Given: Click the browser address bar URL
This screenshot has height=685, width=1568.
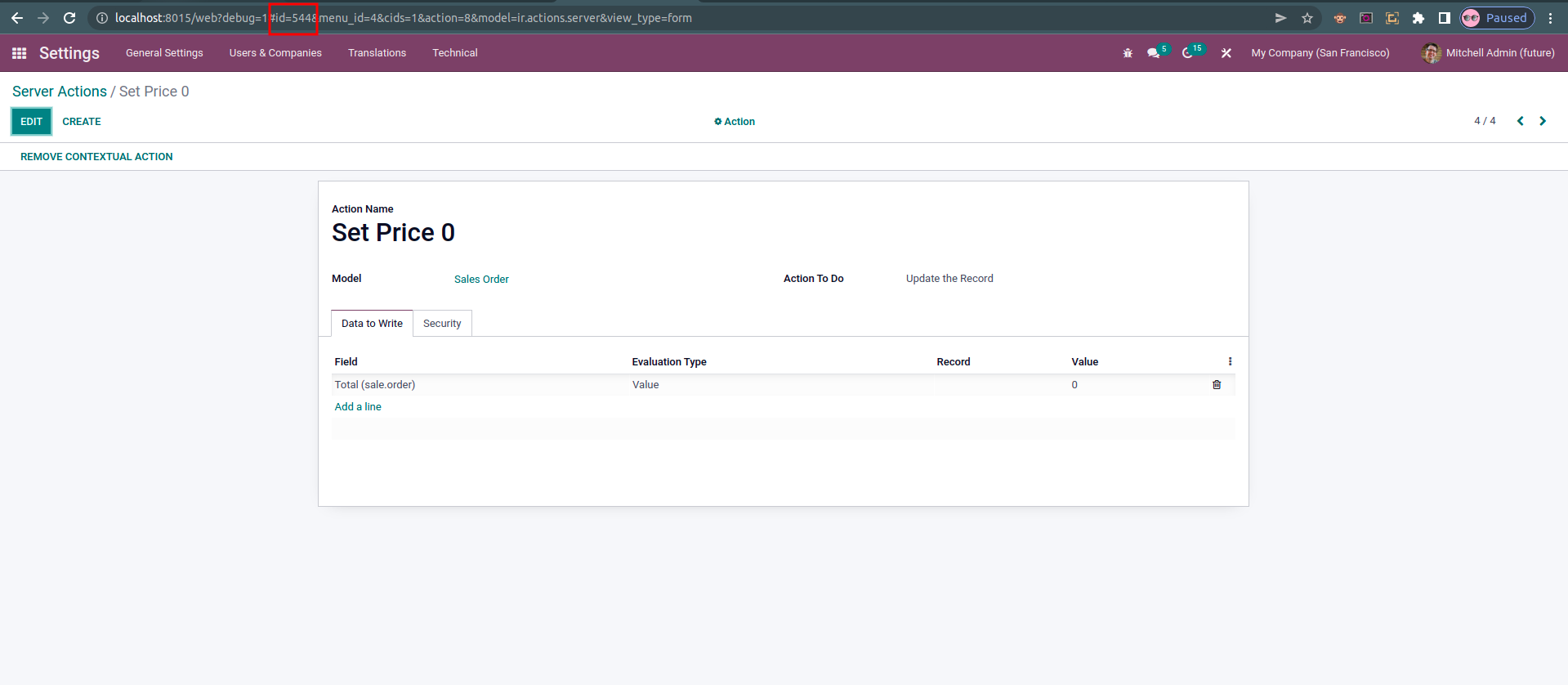Looking at the screenshot, I should 404,18.
